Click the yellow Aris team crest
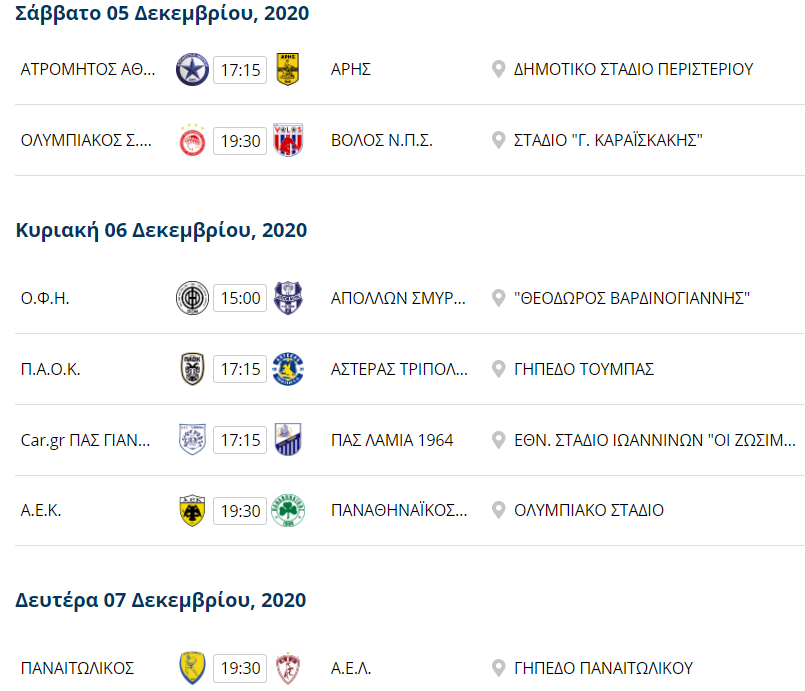 pyautogui.click(x=289, y=69)
